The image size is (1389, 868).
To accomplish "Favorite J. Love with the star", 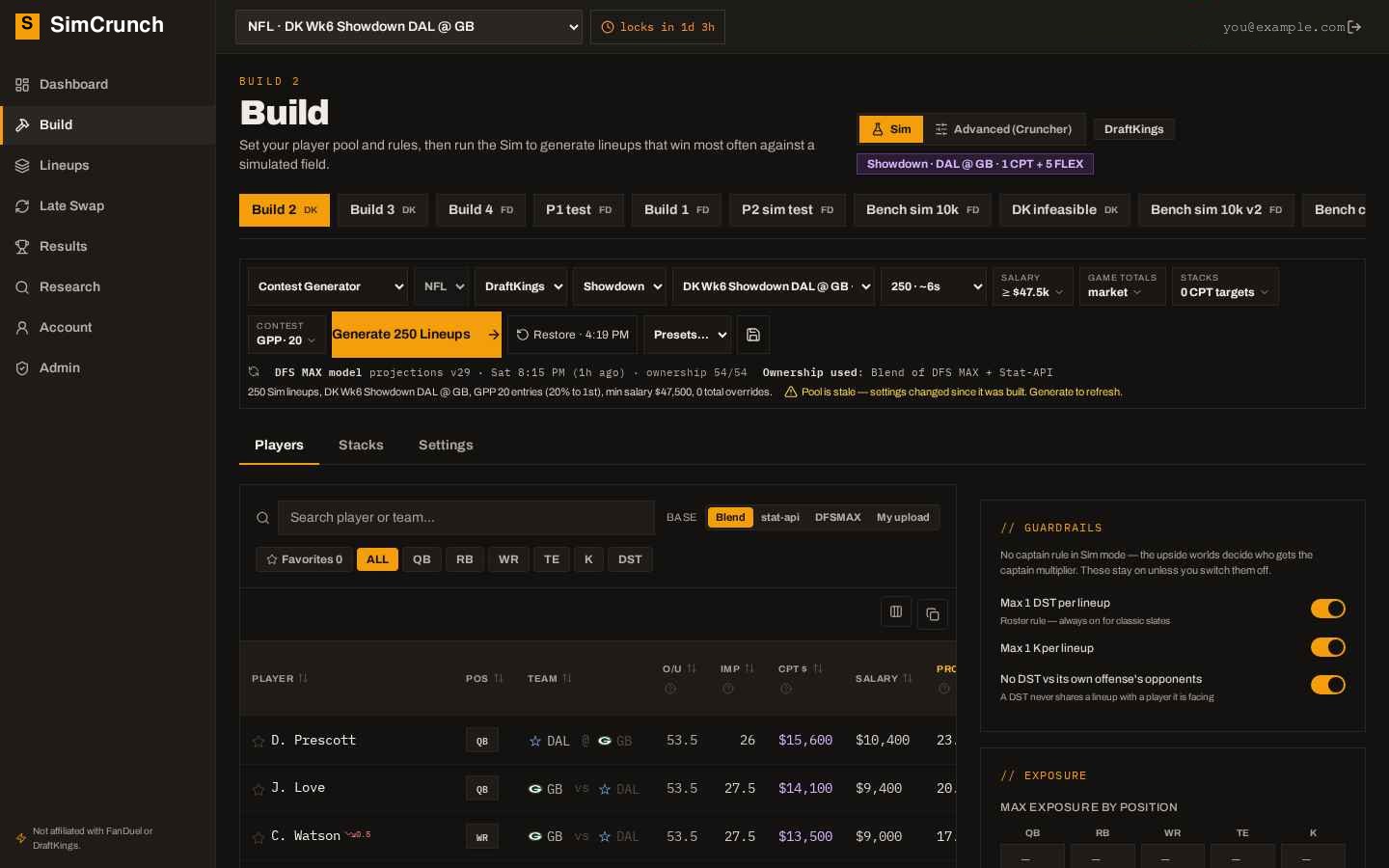I will coord(259,789).
